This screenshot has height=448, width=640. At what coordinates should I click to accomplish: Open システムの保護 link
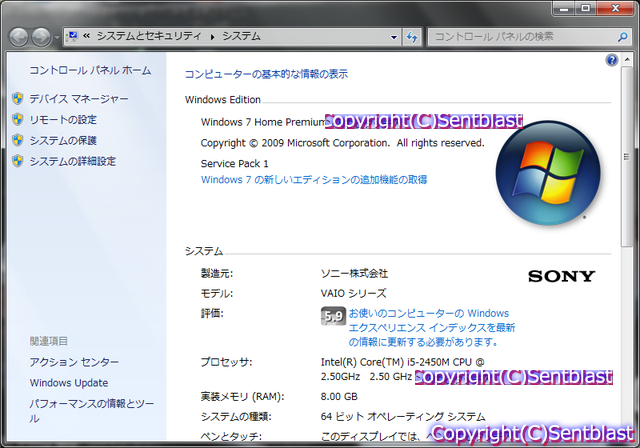[x=63, y=140]
